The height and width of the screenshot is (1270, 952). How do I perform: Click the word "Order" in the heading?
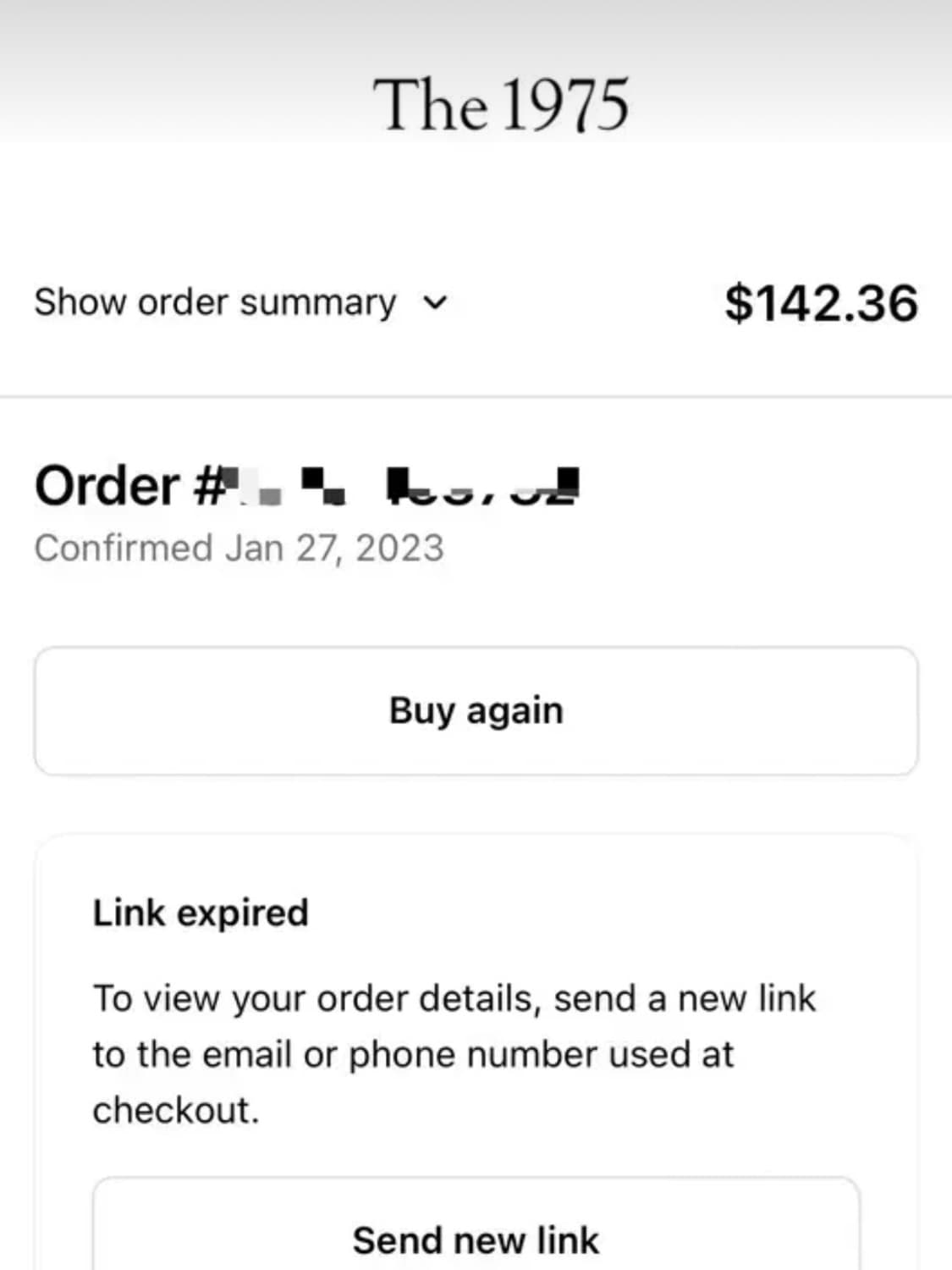point(107,486)
